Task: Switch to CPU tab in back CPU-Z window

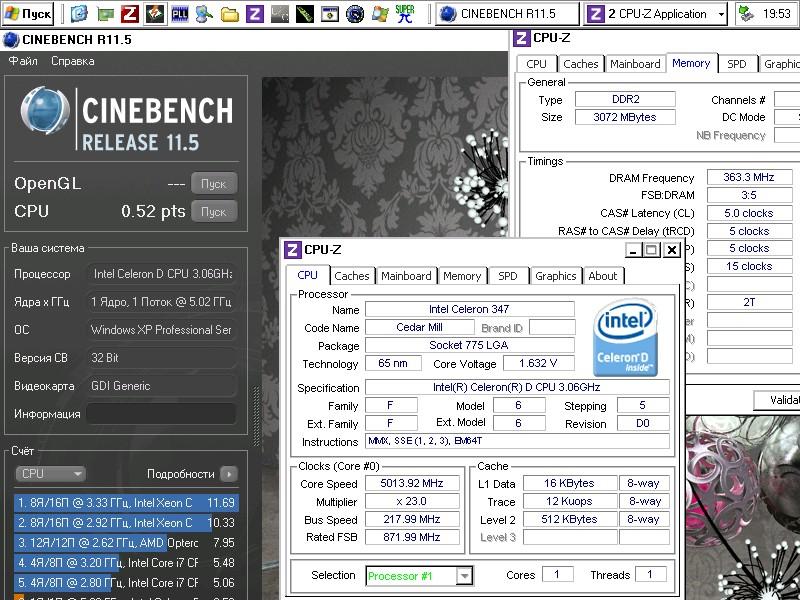Action: [536, 64]
